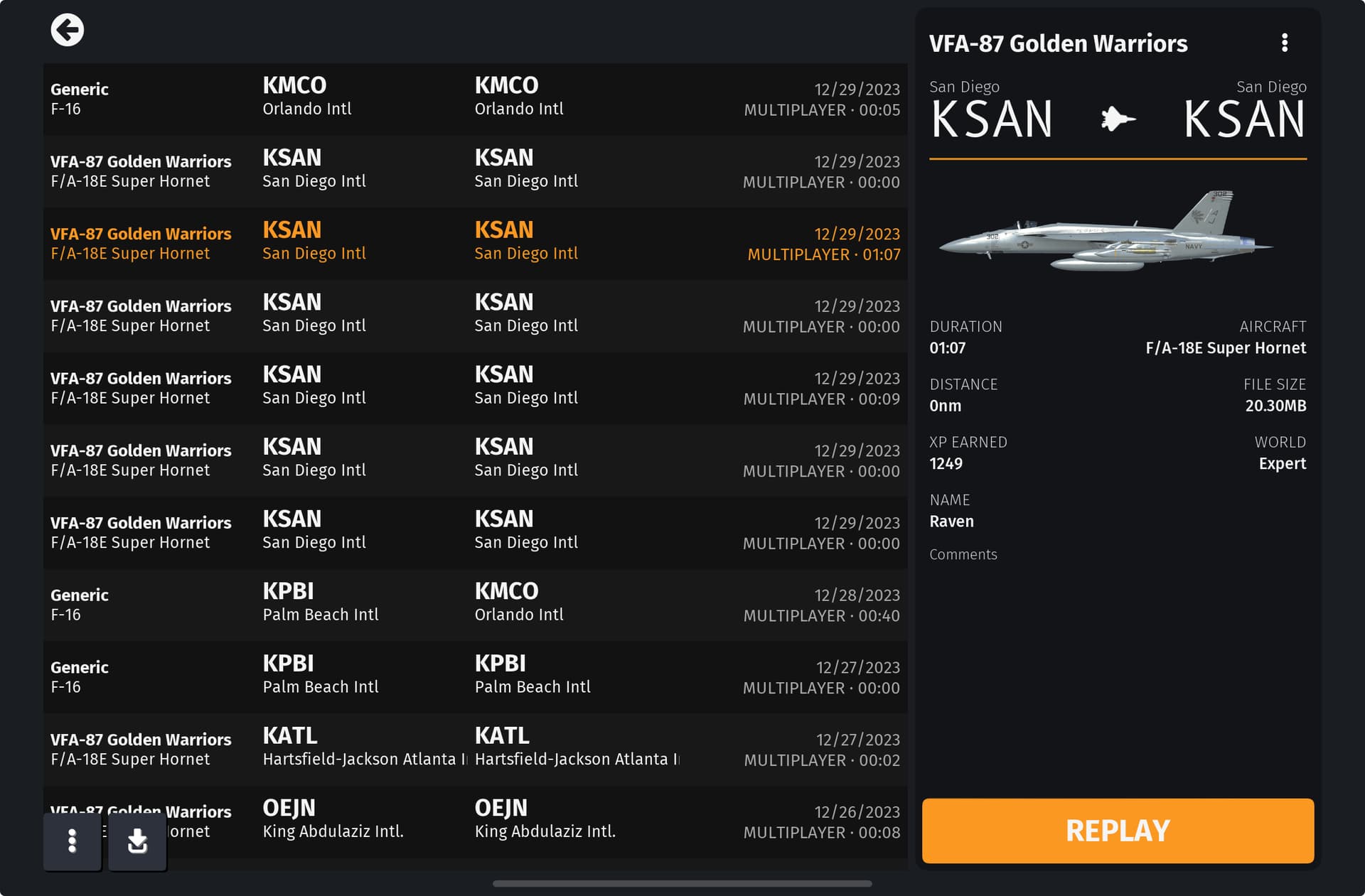Click the download import icon button
Image resolution: width=1365 pixels, height=896 pixels.
pos(137,841)
